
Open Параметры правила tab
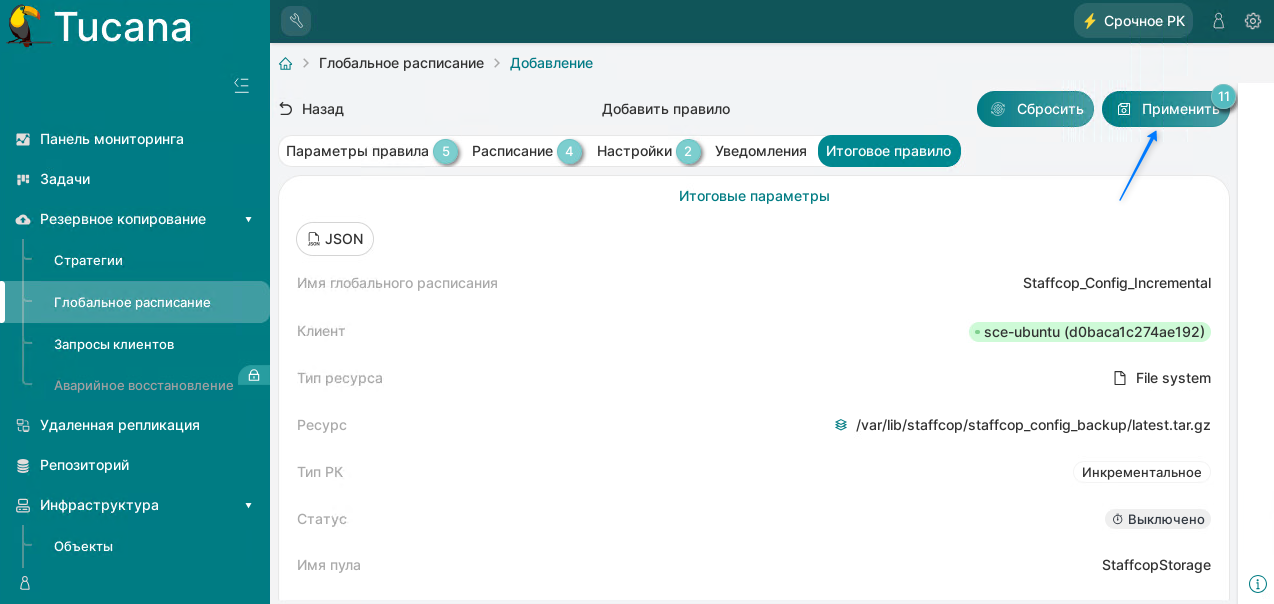pos(358,151)
